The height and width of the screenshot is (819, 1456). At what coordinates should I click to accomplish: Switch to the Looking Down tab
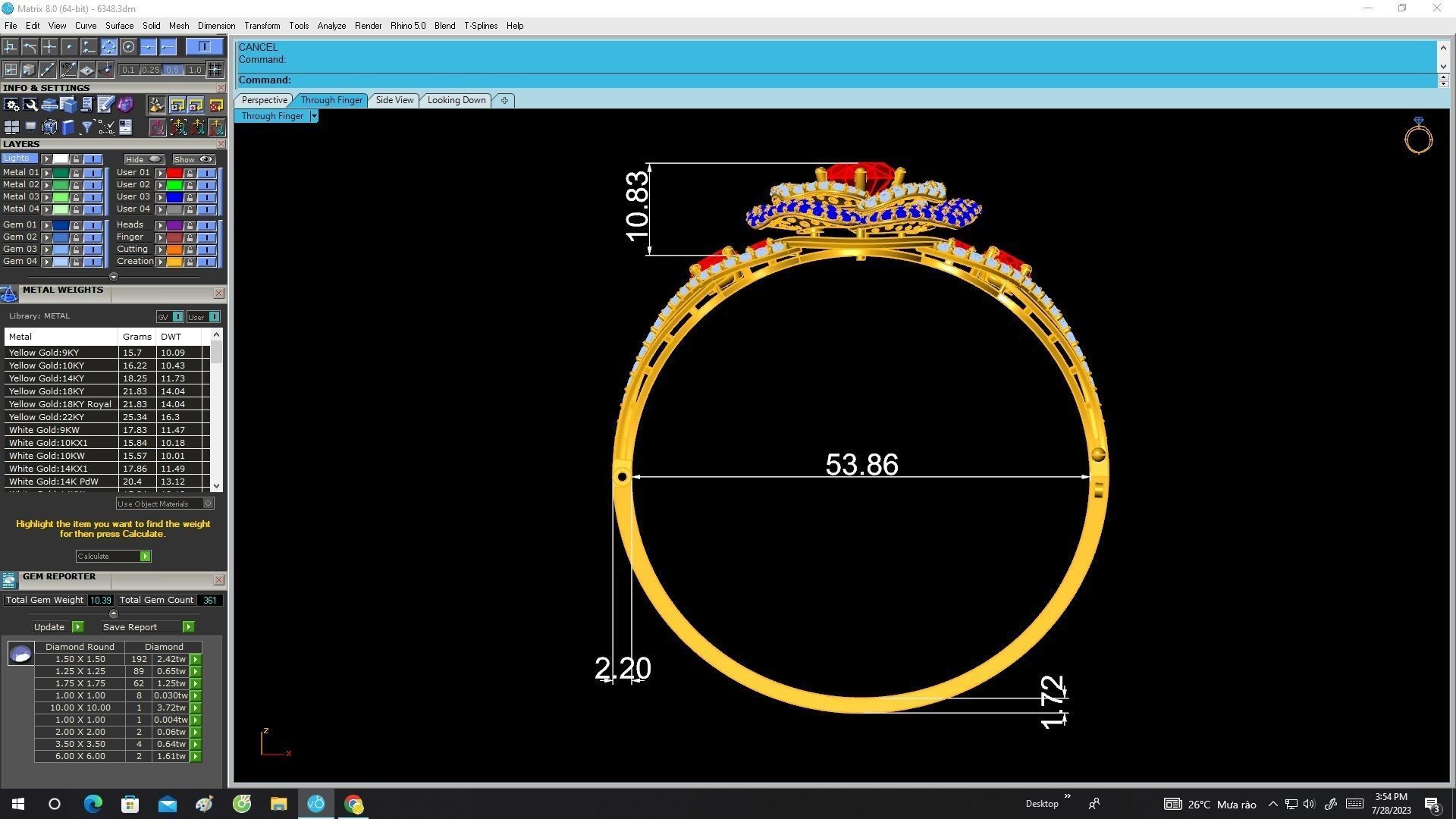[x=457, y=100]
